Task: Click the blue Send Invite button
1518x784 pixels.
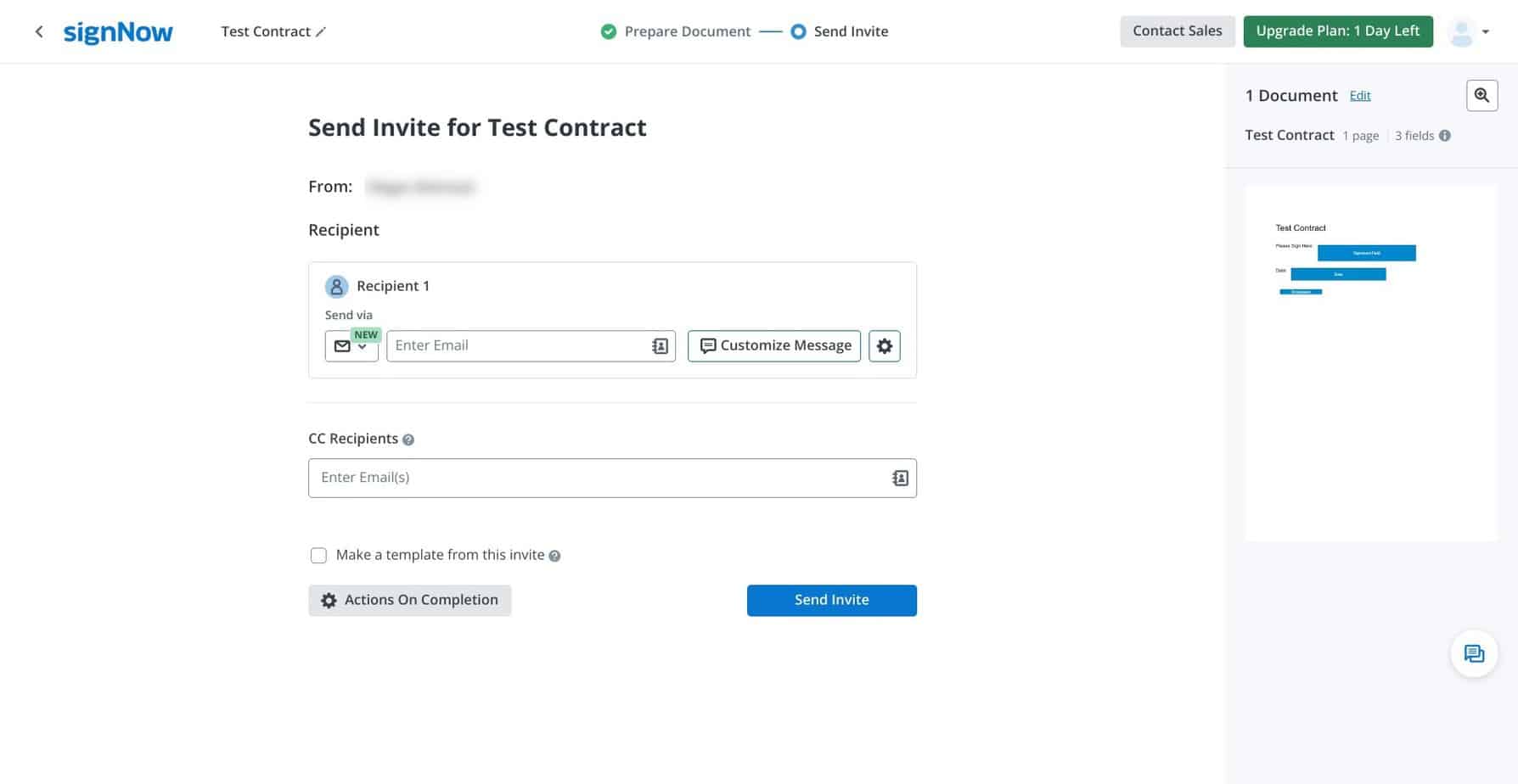Action: [832, 601]
